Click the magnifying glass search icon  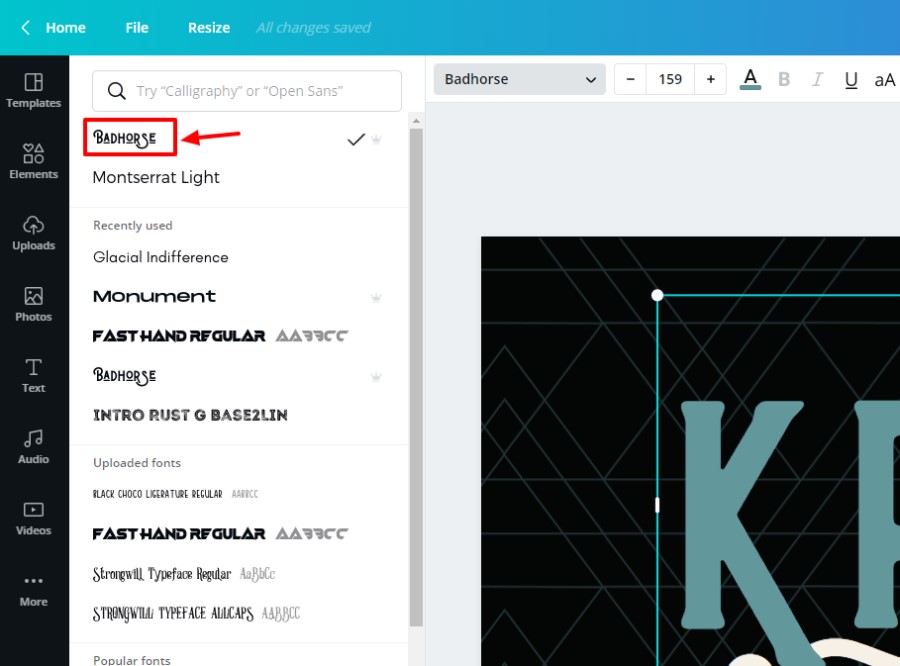click(x=117, y=91)
